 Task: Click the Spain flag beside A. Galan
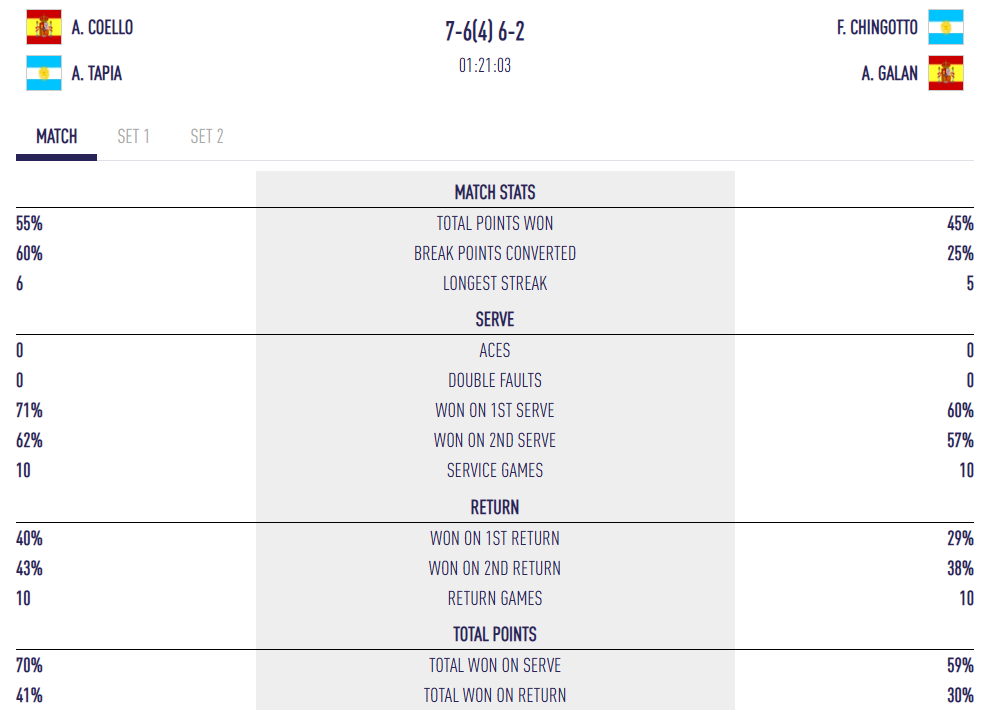tap(945, 73)
